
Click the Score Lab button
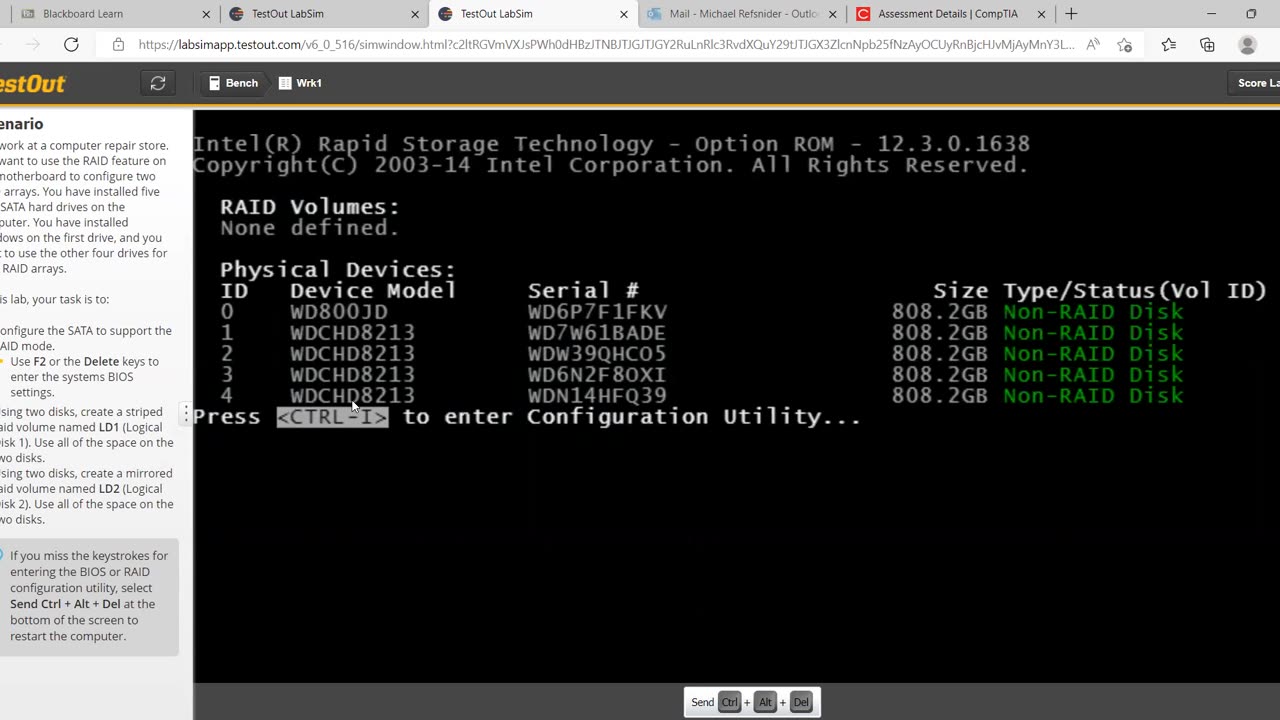coord(1254,83)
